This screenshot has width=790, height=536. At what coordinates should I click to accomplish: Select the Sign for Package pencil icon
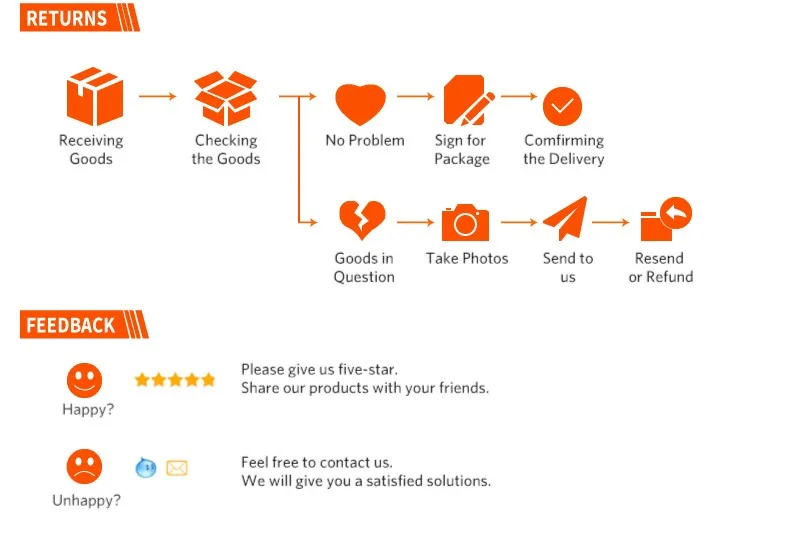tap(469, 100)
